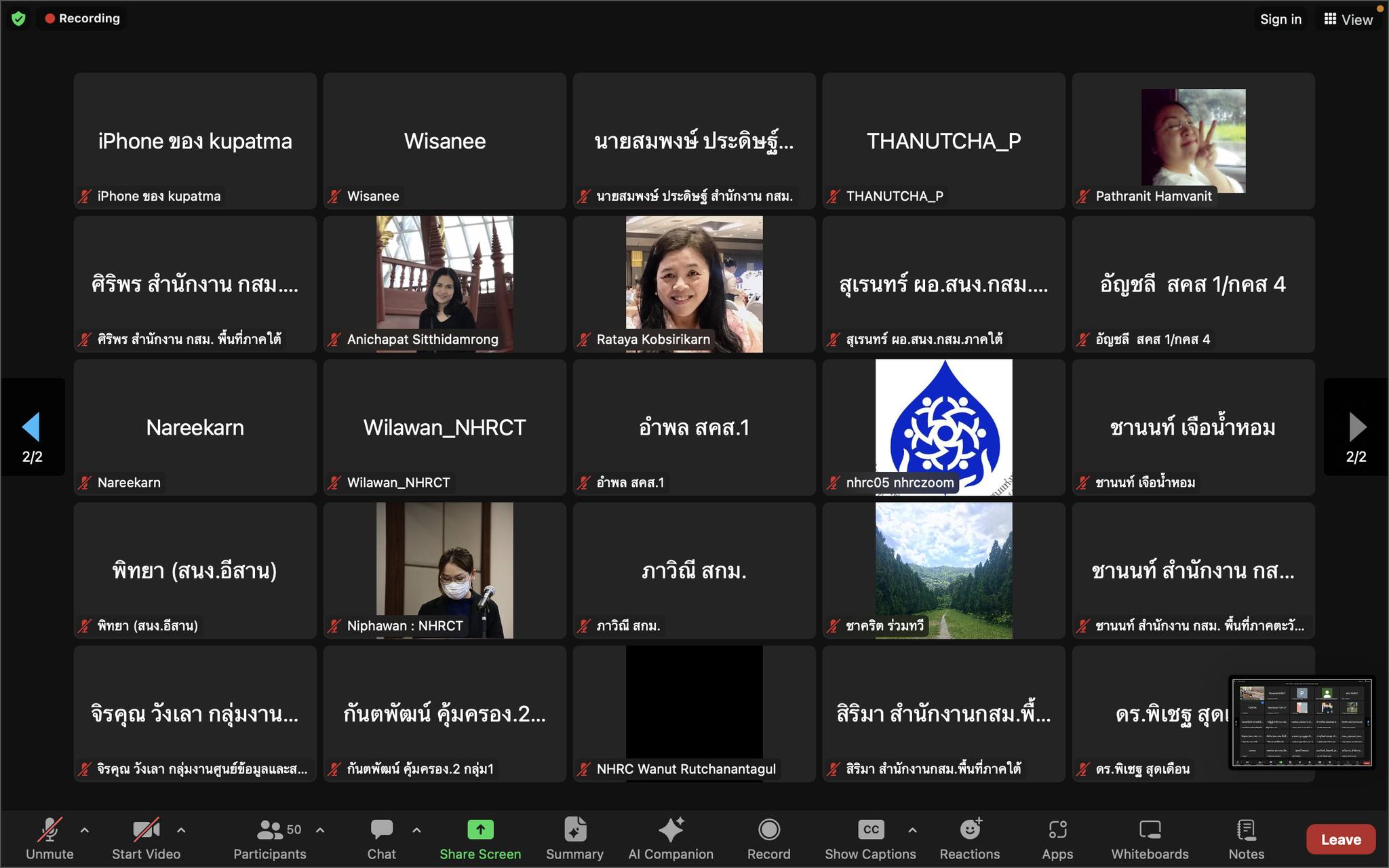Click Sign in link
The height and width of the screenshot is (868, 1389).
[x=1280, y=19]
